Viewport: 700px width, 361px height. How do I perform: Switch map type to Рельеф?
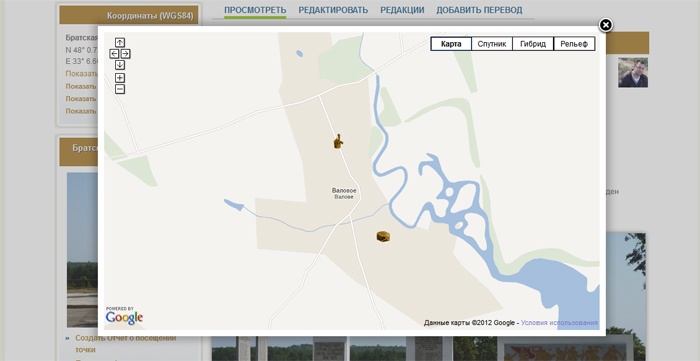(x=574, y=44)
